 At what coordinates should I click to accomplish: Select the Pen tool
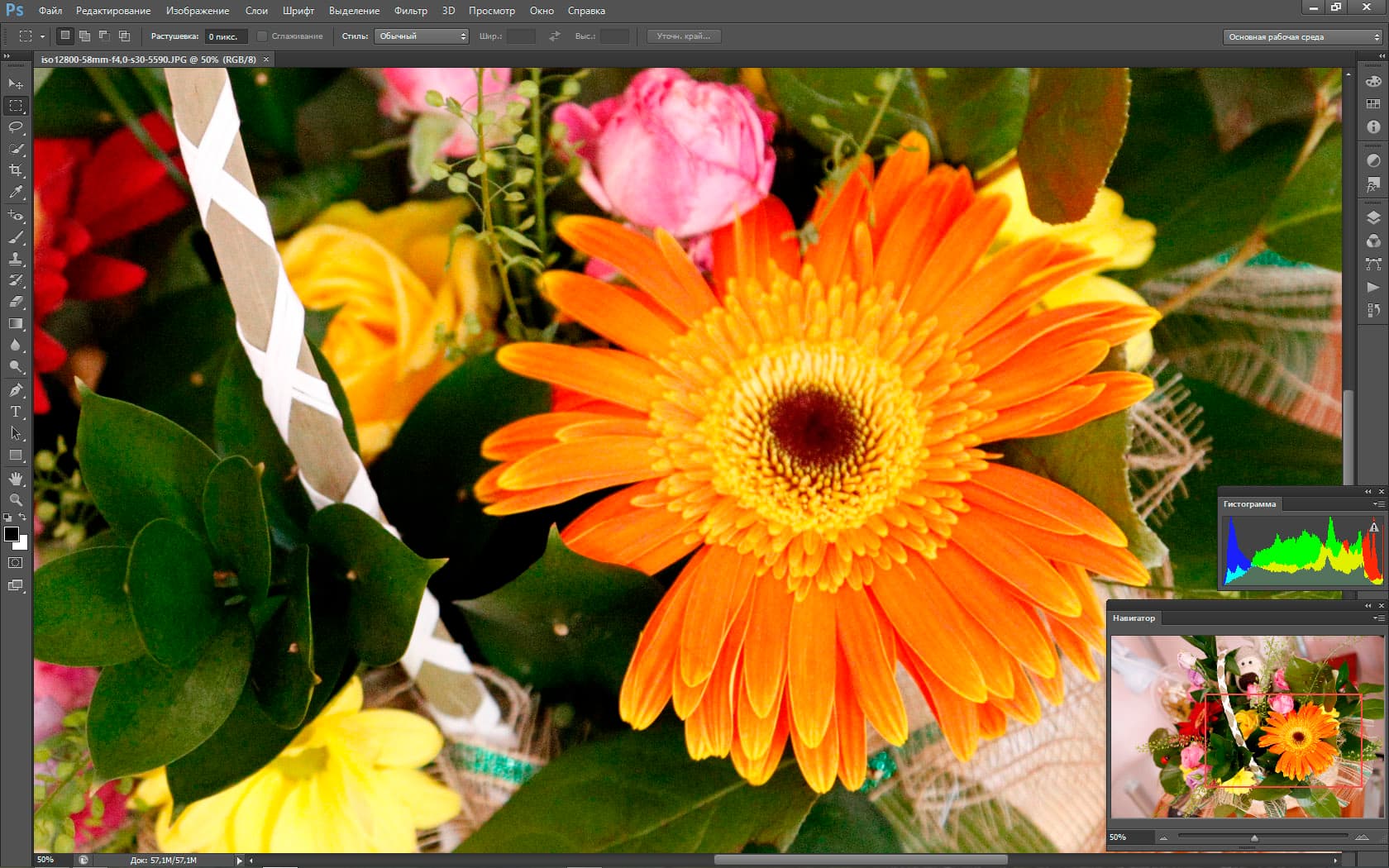[16, 390]
